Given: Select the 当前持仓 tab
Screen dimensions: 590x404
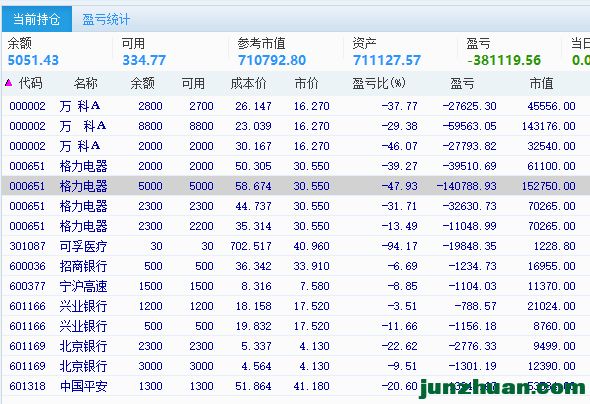Looking at the screenshot, I should 36,19.
